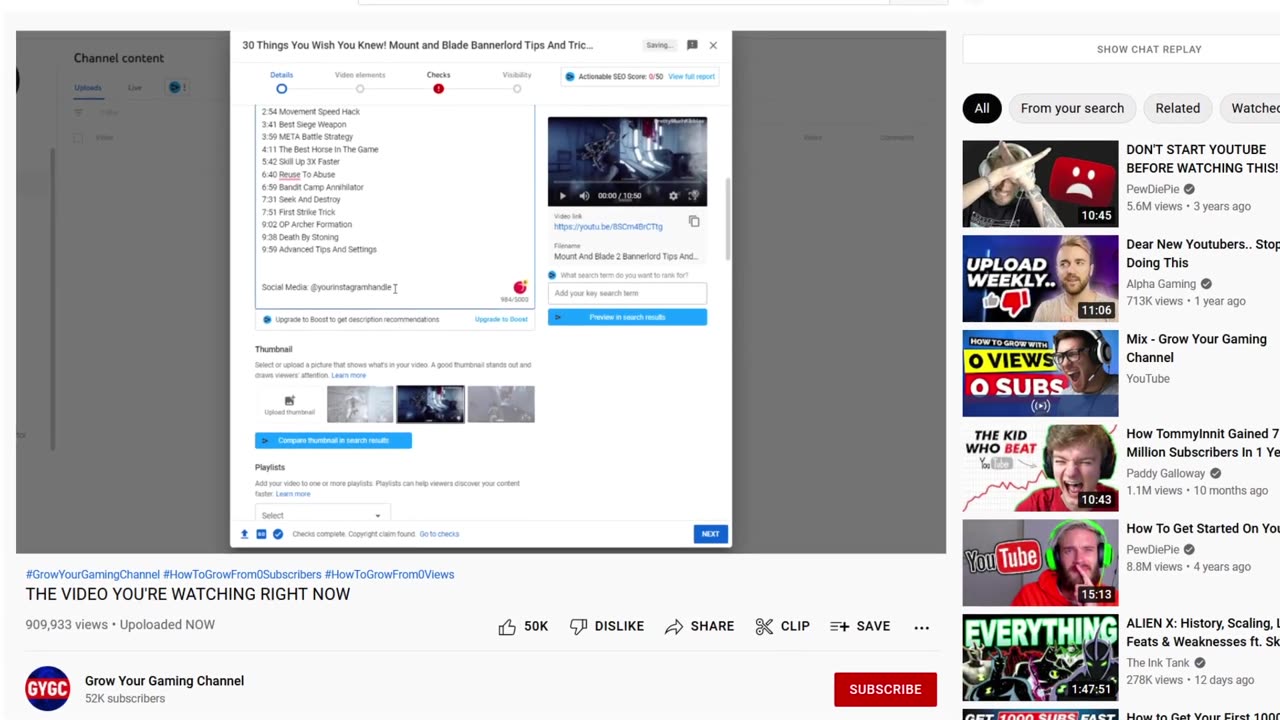Open ALIEN X History video thumbnail

coord(1040,658)
